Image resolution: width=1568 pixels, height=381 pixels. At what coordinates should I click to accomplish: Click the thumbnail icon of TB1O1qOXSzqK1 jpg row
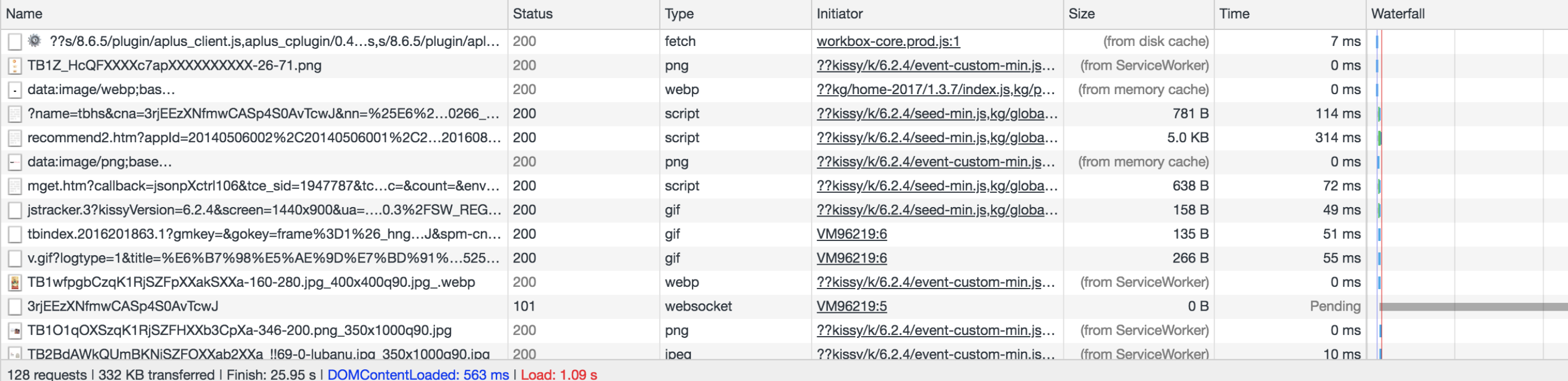(x=14, y=331)
